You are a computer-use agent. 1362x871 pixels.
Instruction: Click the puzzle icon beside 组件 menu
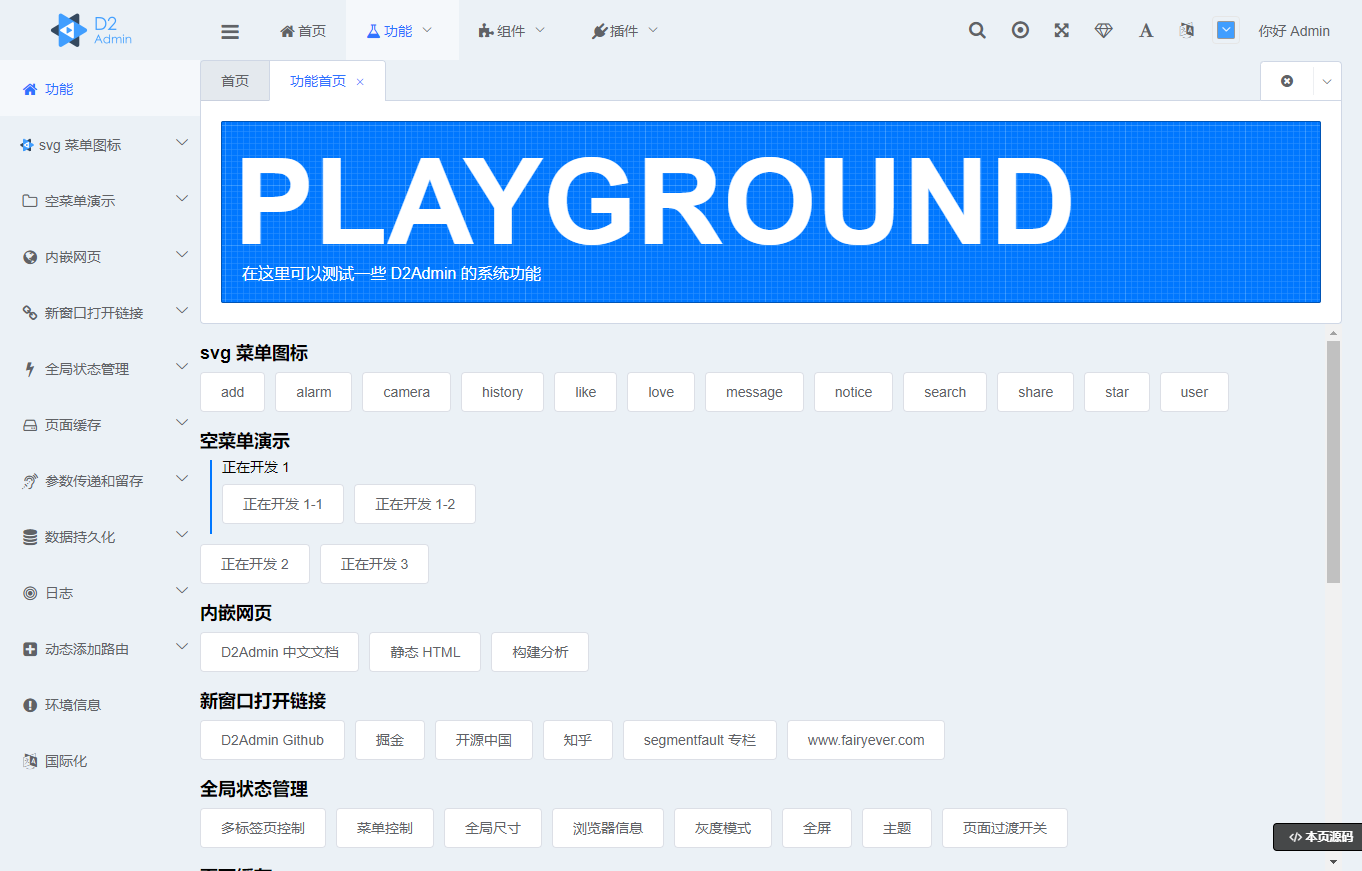(x=486, y=31)
